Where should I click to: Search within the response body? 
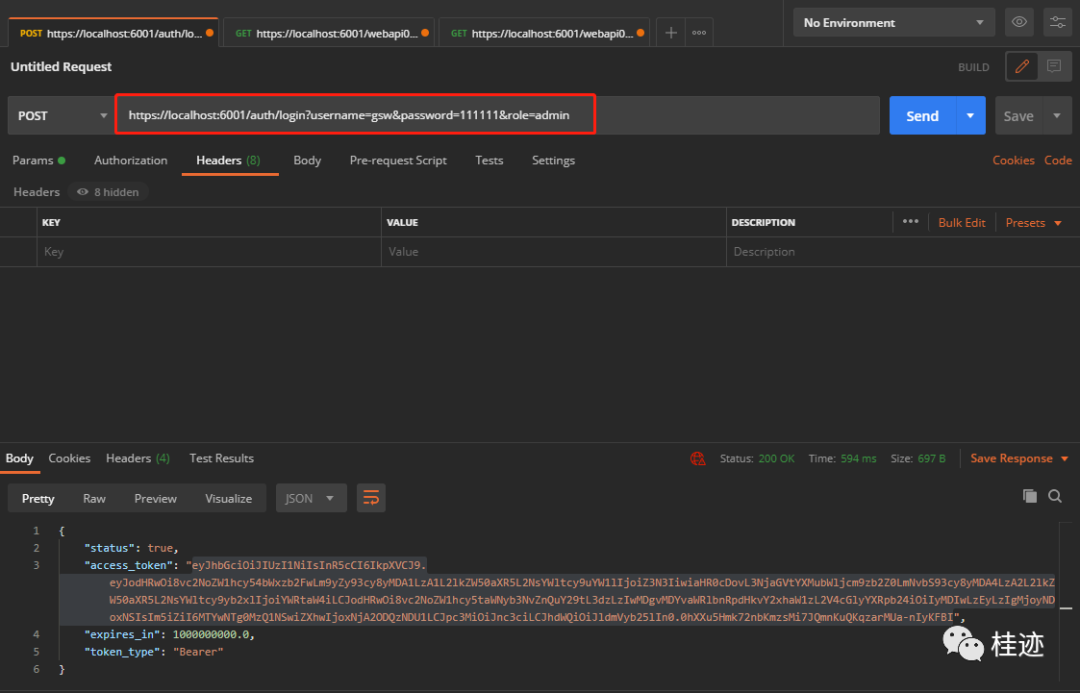point(1055,496)
